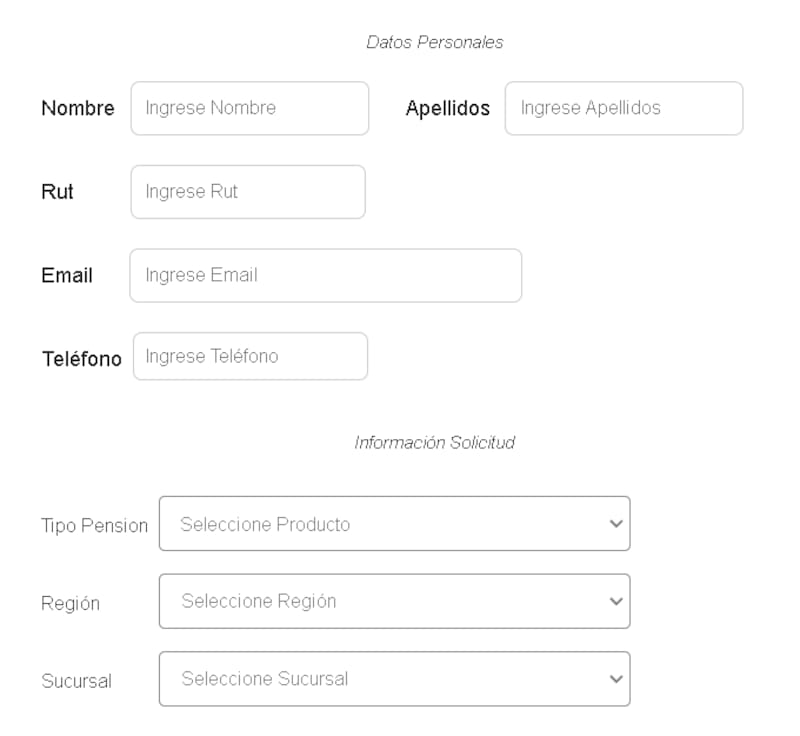Select the Rut input field

[x=247, y=192]
